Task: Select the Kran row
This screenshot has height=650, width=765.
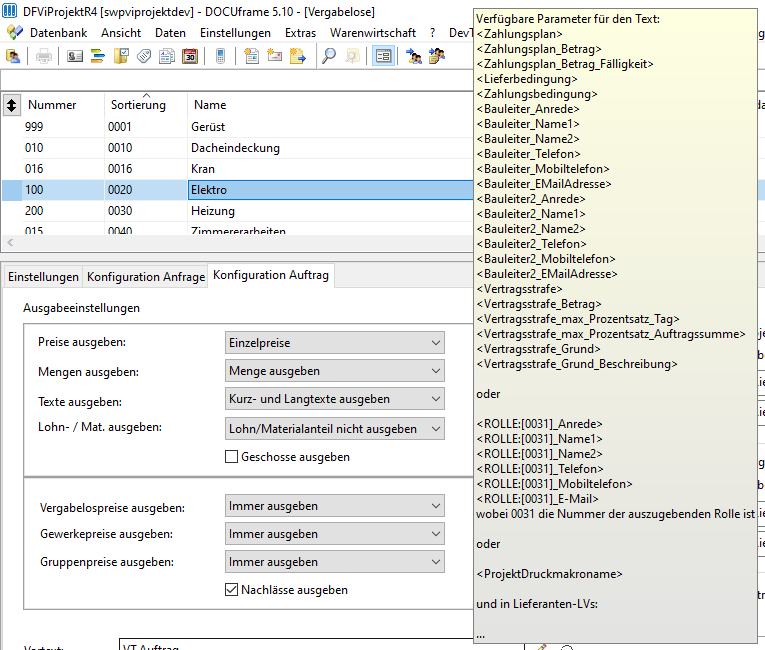Action: [x=238, y=169]
